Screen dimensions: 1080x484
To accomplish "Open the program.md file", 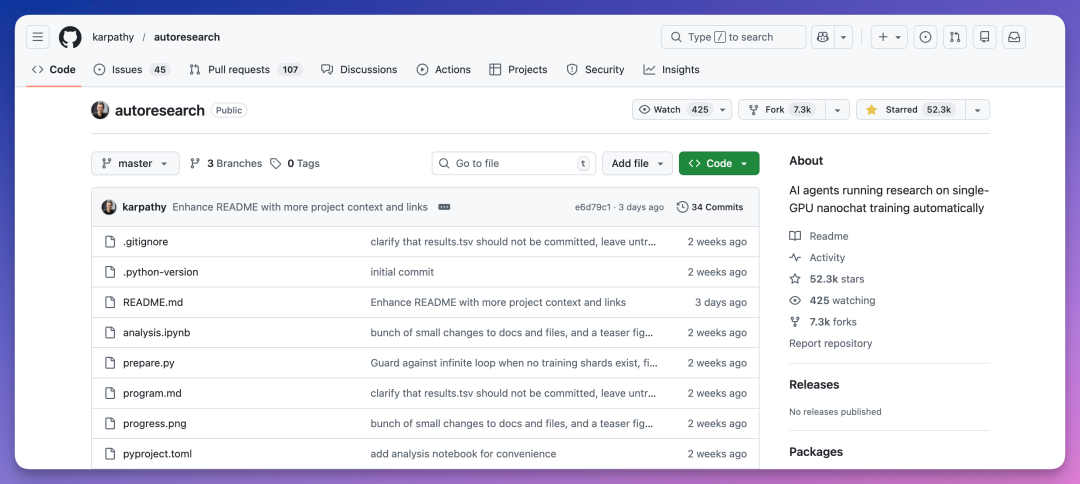I will [152, 393].
